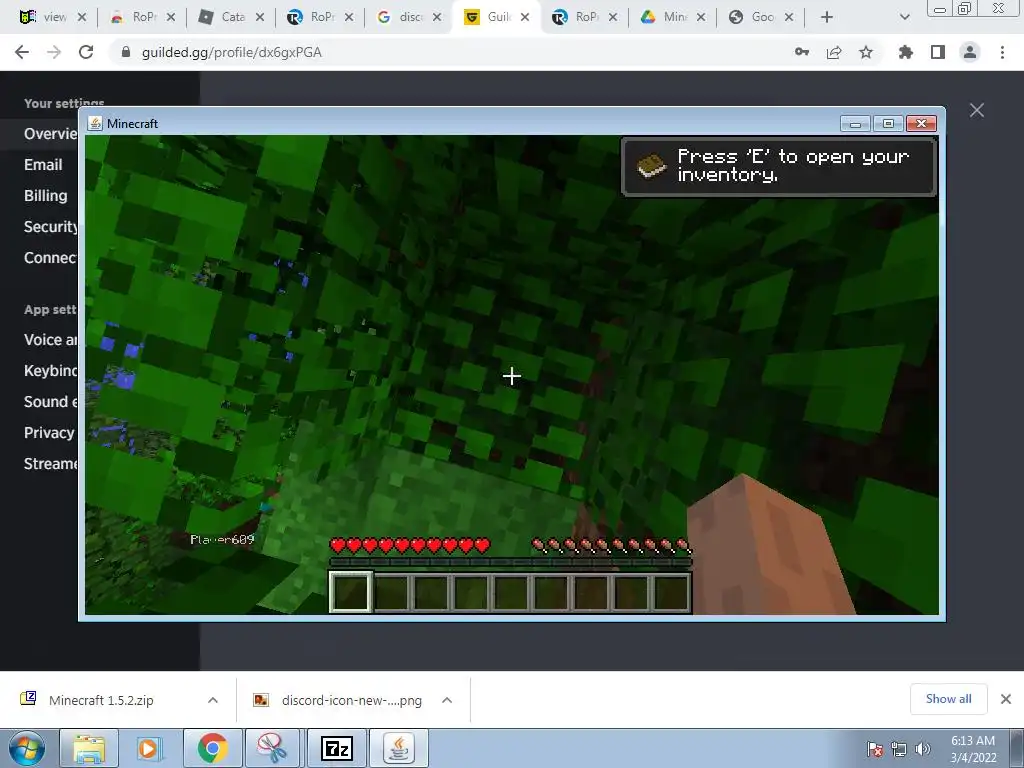
Task: Close the Guilded settings overlay X
Action: [x=977, y=110]
